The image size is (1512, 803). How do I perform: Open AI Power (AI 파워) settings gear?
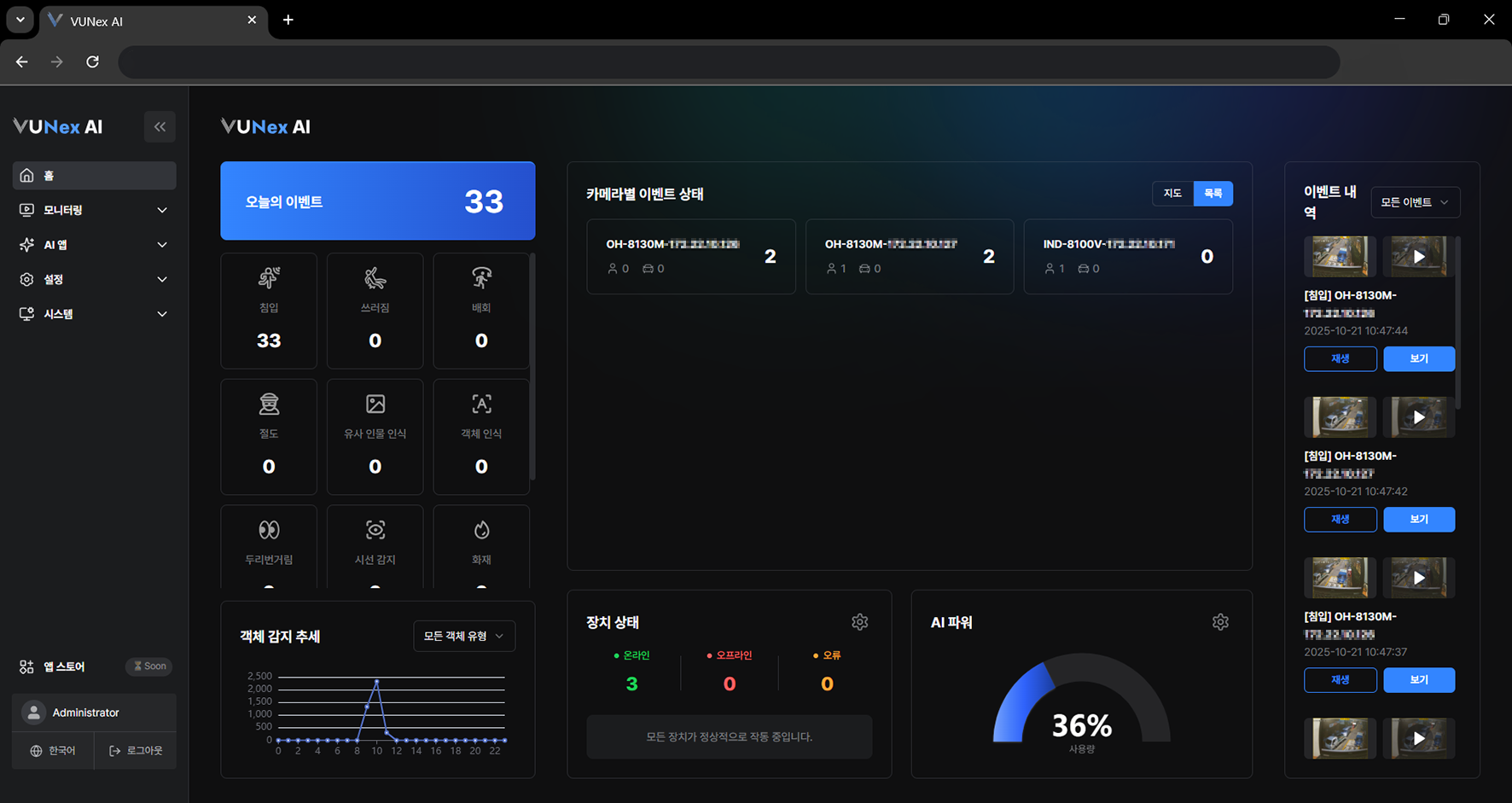[1220, 622]
